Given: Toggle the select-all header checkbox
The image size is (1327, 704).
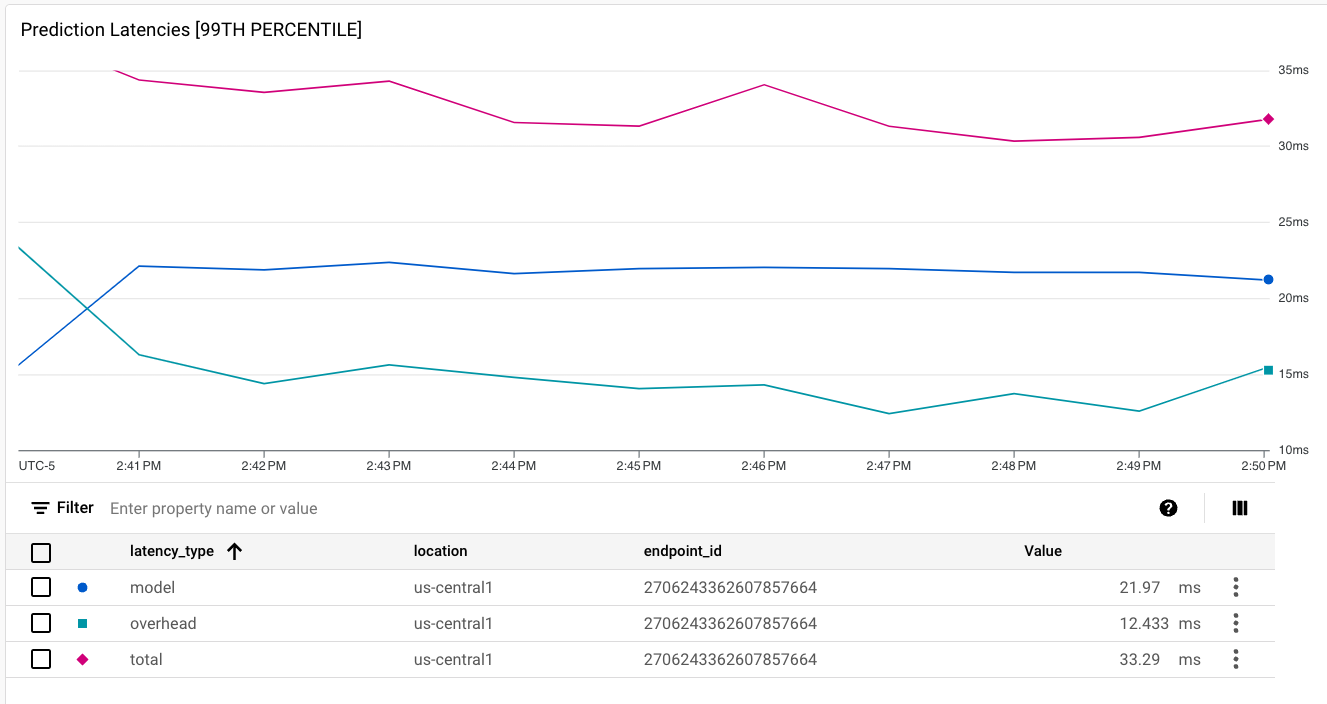Looking at the screenshot, I should click(x=41, y=552).
